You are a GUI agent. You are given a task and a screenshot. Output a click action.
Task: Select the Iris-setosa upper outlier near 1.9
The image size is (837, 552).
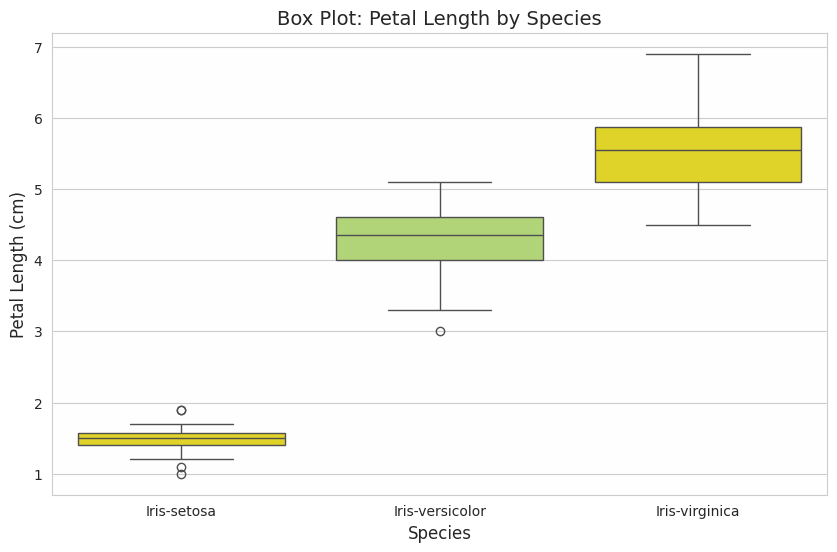click(x=181, y=410)
